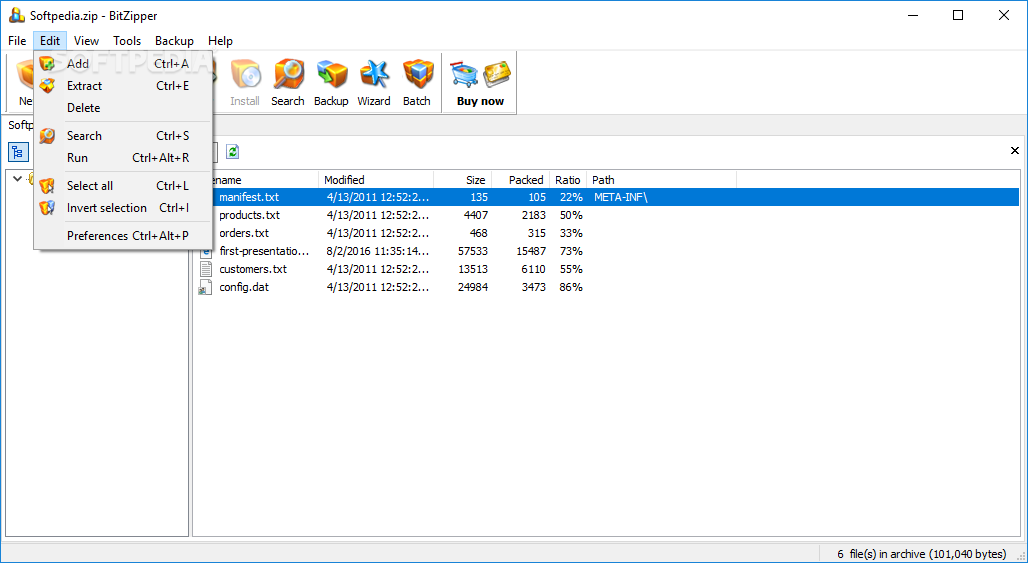Choose Delete from the Edit menu
Image resolution: width=1028 pixels, height=563 pixels.
[x=123, y=107]
